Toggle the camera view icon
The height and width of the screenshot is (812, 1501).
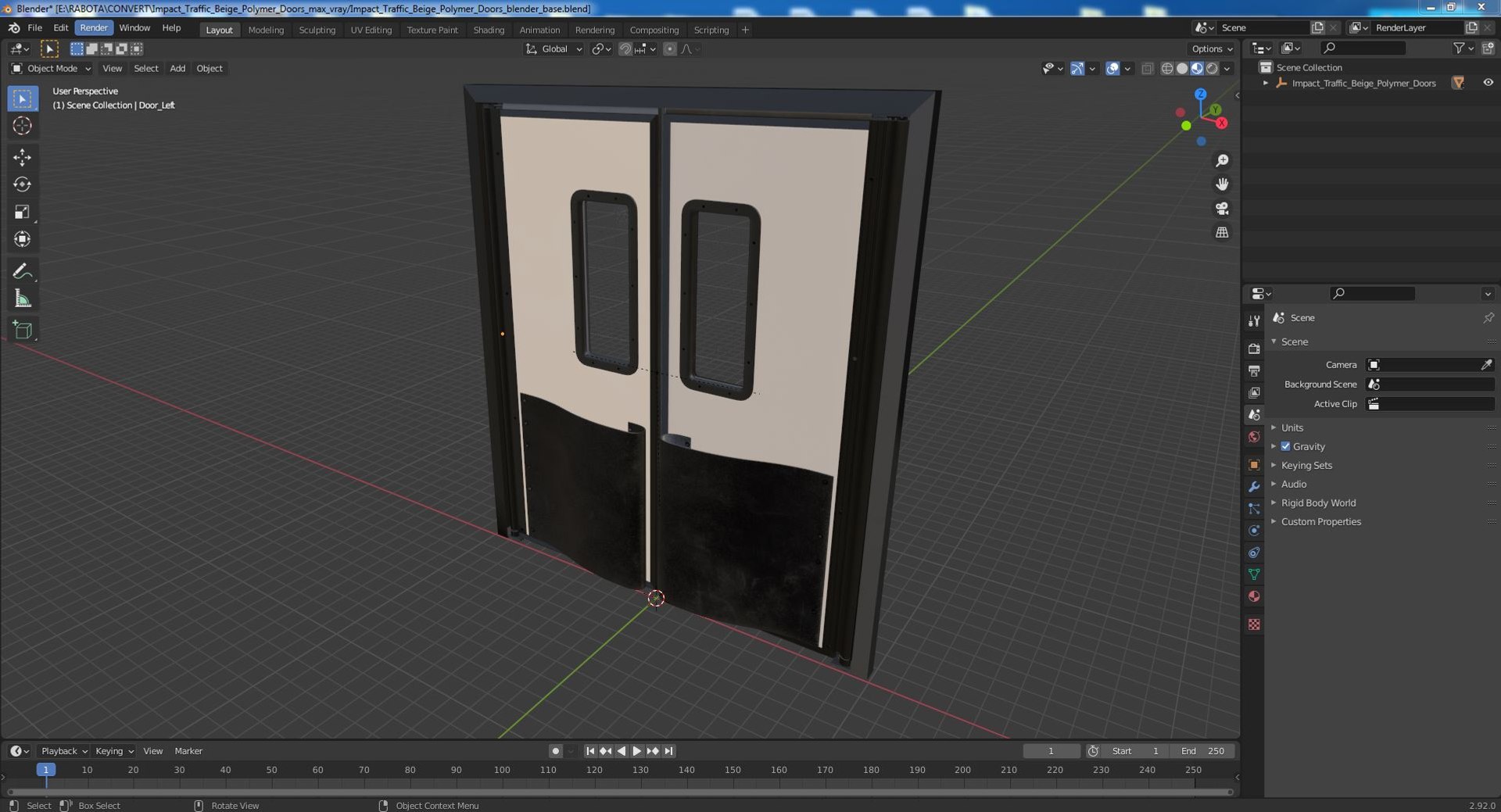(x=1222, y=209)
